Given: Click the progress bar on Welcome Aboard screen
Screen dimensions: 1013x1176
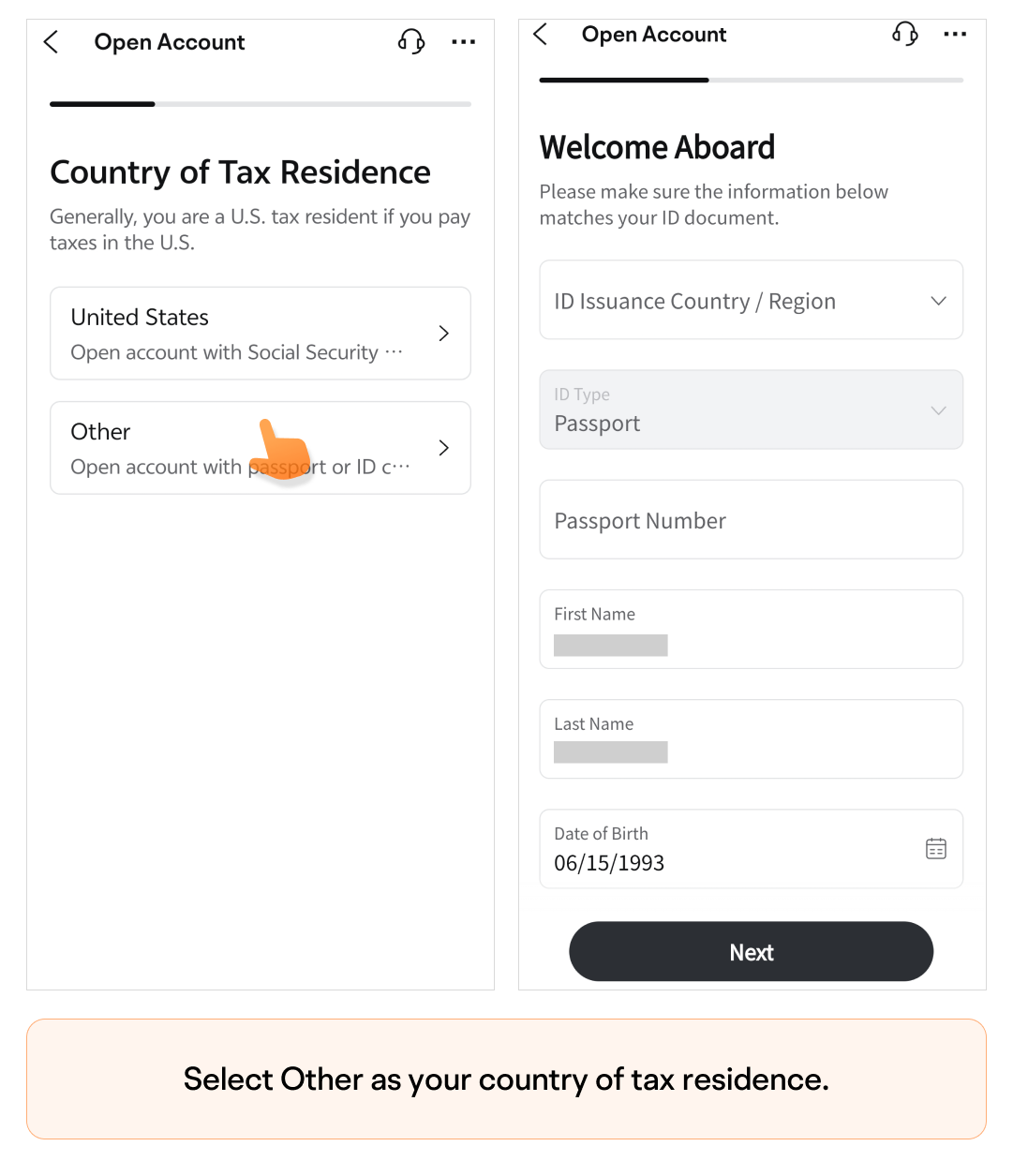Looking at the screenshot, I should [752, 81].
